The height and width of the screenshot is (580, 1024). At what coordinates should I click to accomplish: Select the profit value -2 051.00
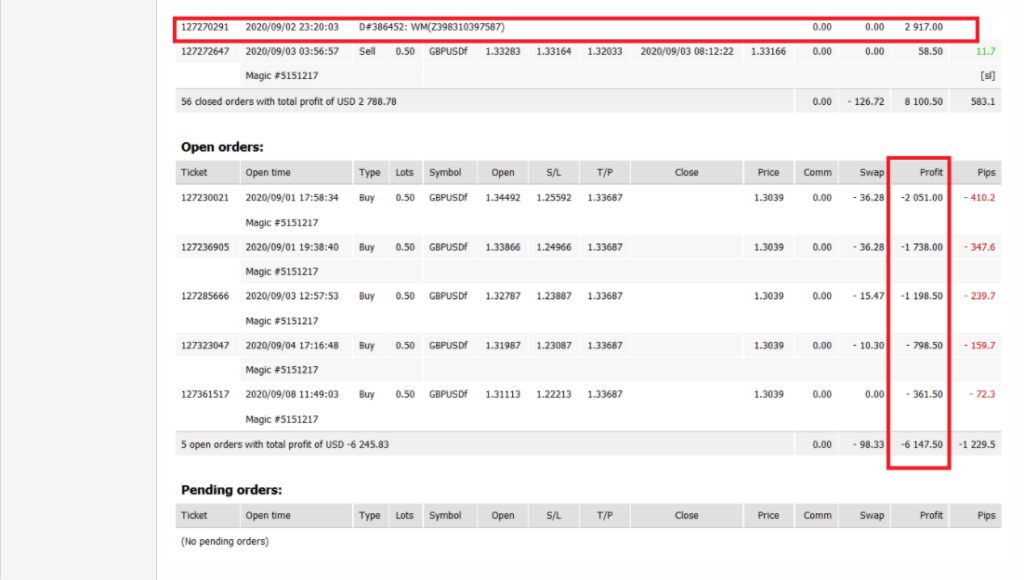pyautogui.click(x=921, y=198)
